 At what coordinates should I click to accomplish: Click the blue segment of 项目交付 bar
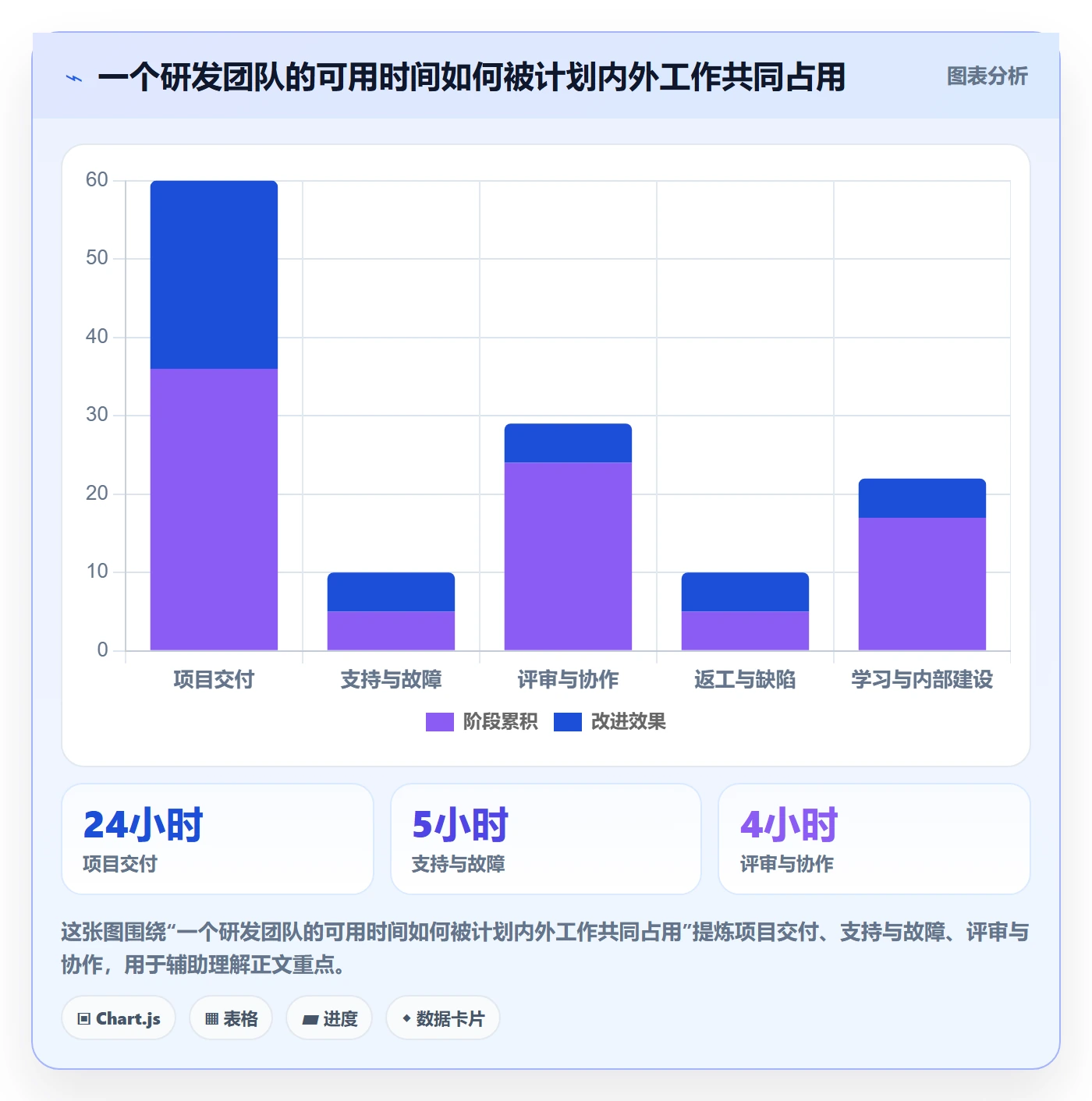tap(214, 274)
